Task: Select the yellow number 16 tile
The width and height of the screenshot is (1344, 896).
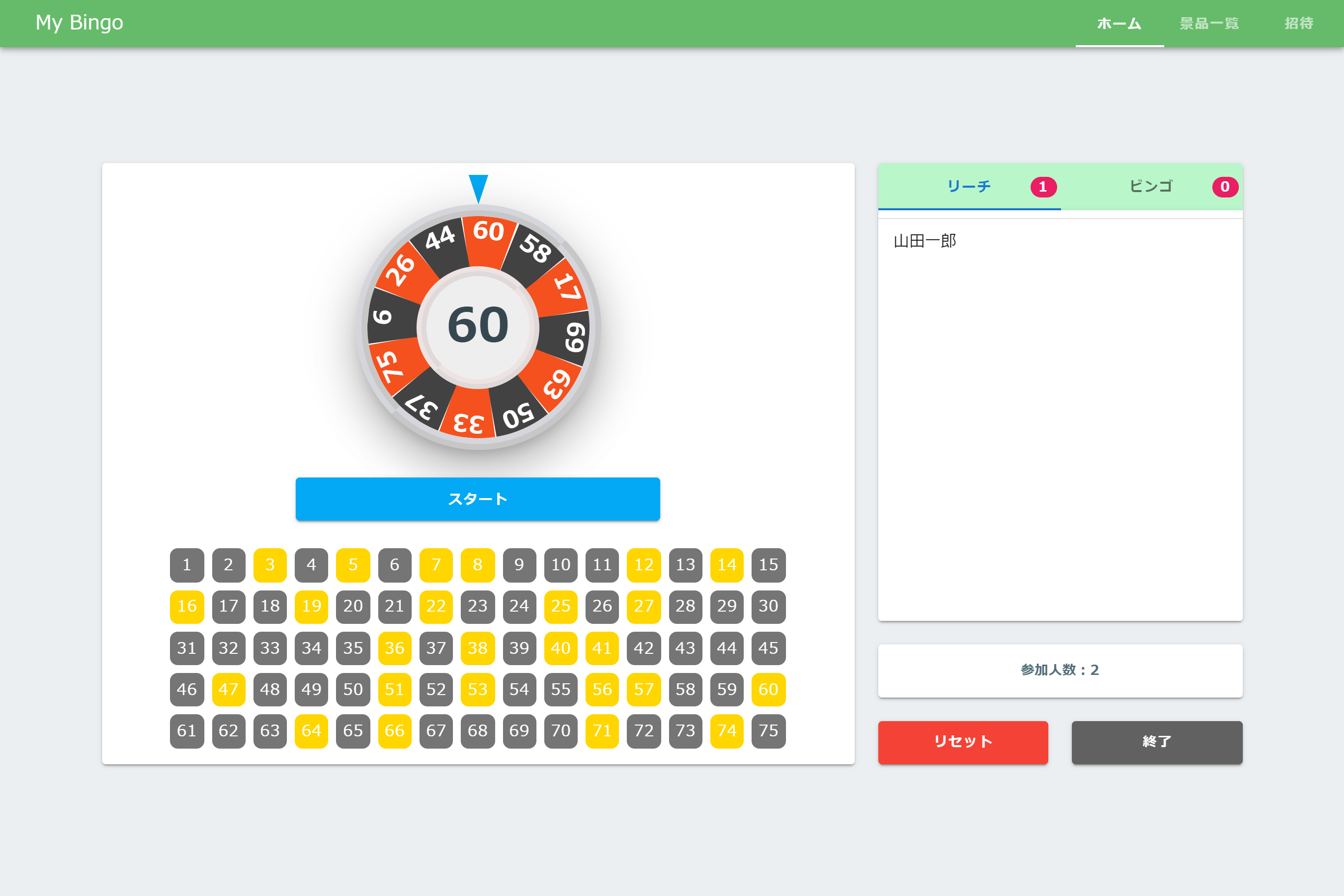Action: 187,606
